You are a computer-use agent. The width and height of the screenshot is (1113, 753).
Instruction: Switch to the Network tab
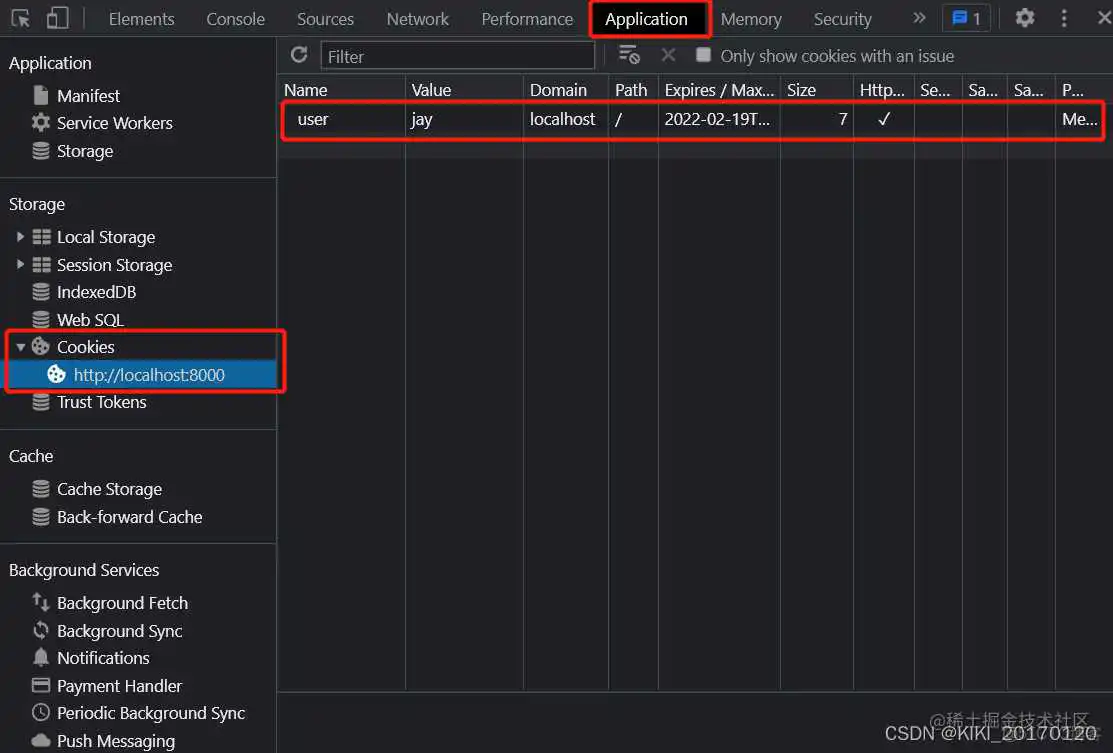click(417, 19)
